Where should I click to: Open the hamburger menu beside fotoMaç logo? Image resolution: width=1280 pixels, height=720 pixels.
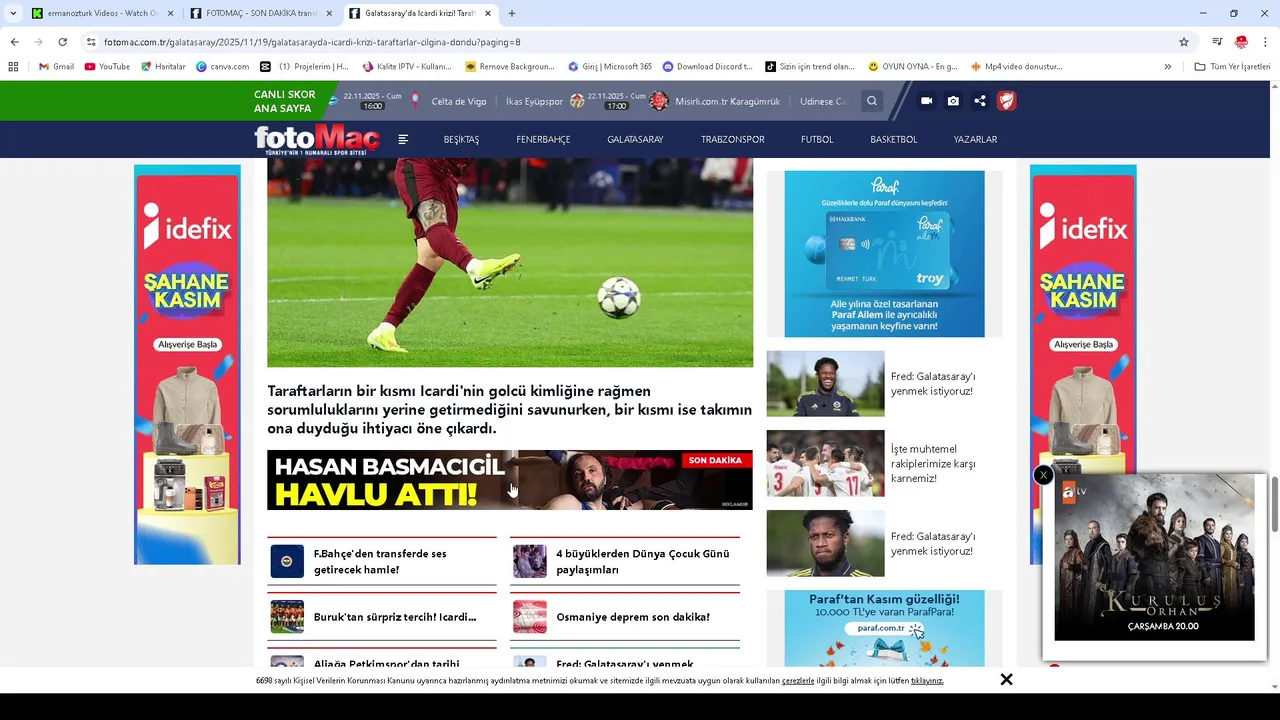click(x=403, y=140)
